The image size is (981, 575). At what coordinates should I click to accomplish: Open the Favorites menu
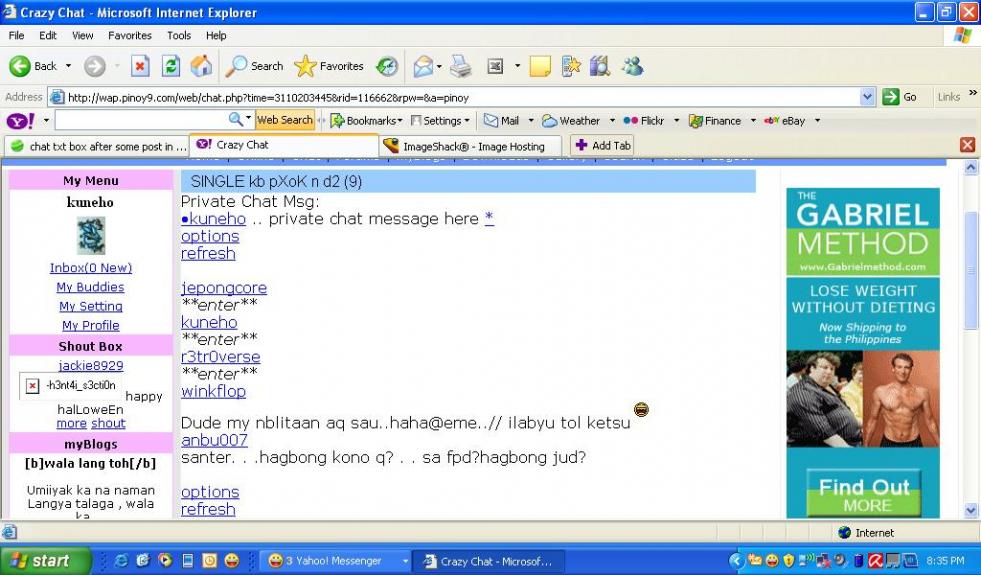pyautogui.click(x=130, y=35)
